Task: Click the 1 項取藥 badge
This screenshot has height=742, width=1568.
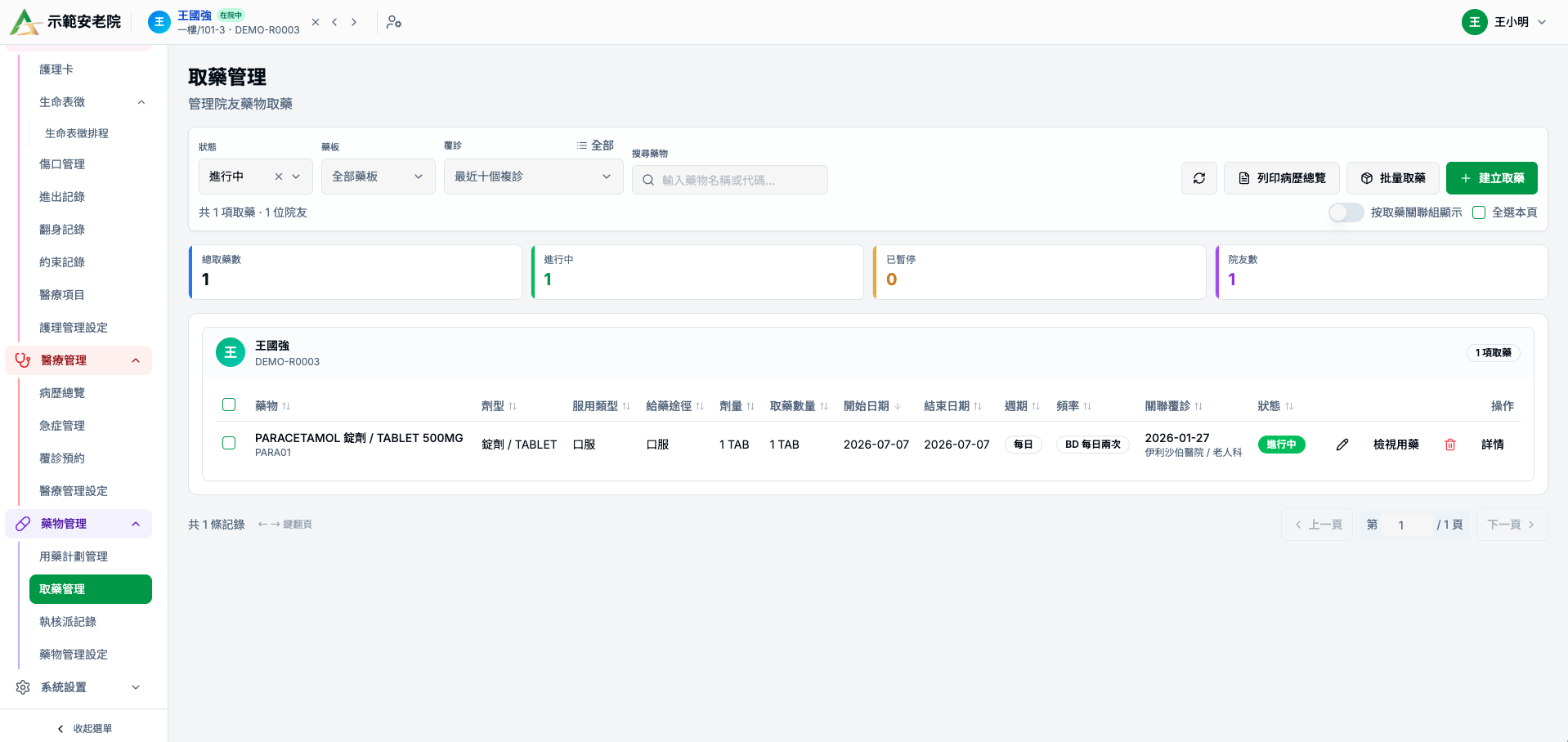Action: click(x=1493, y=352)
